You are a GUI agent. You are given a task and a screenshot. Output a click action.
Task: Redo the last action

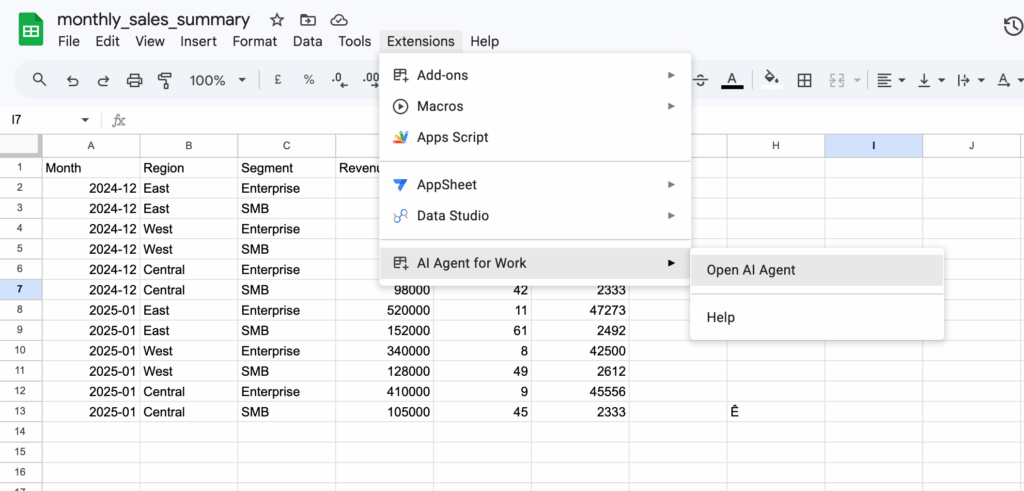[103, 80]
